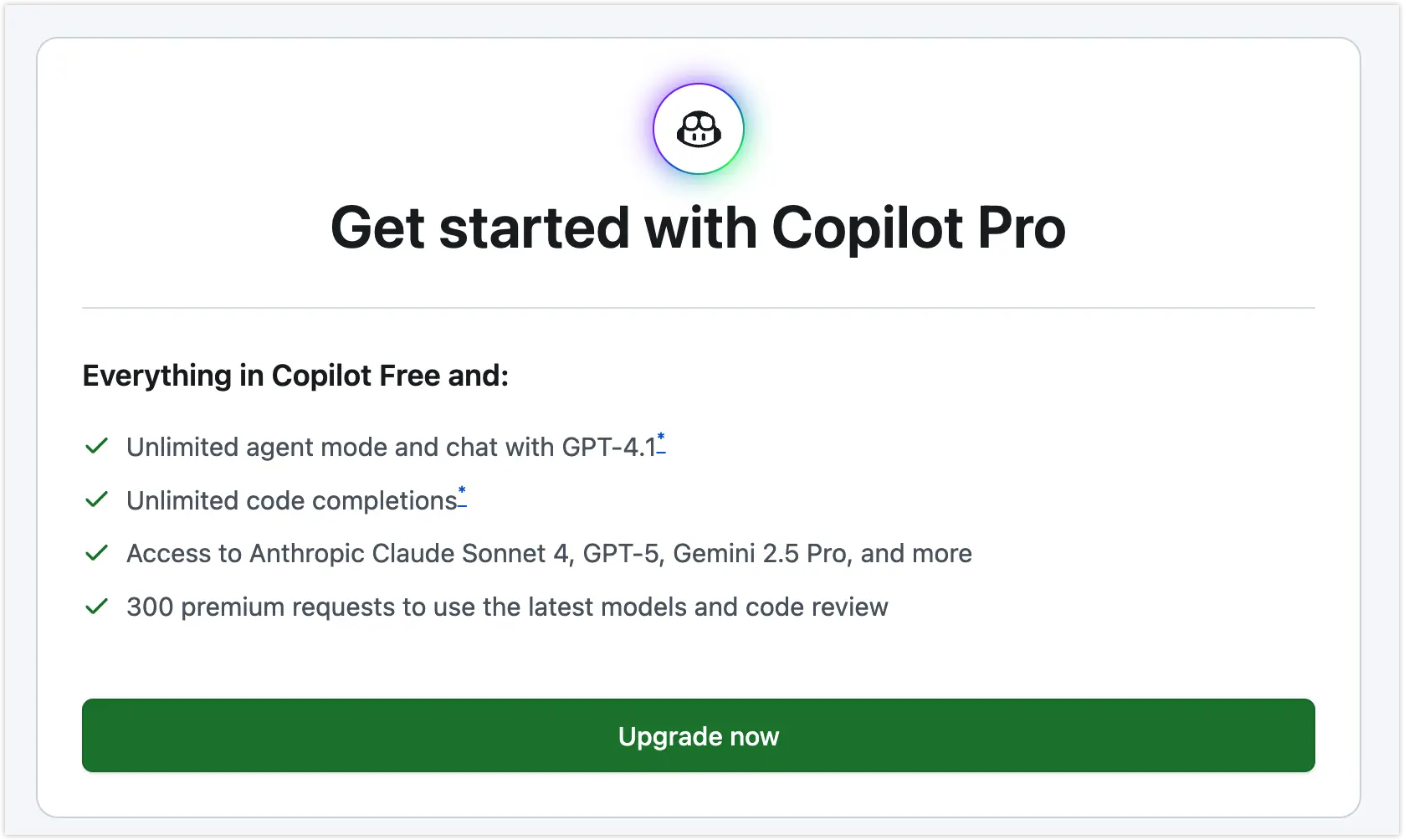This screenshot has height=840, width=1404.
Task: Click the horizontal divider below the heading
Action: pyautogui.click(x=698, y=308)
